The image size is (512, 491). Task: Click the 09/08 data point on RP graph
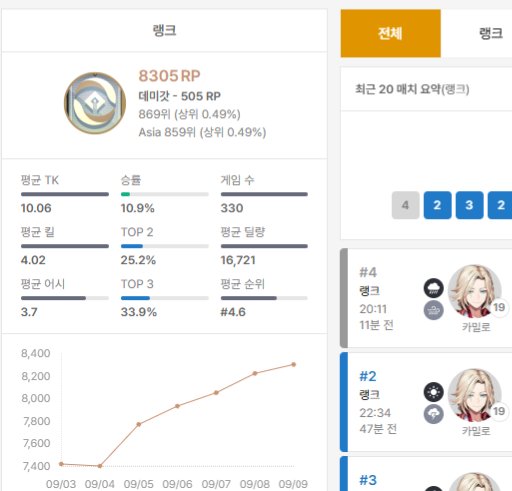[255, 373]
